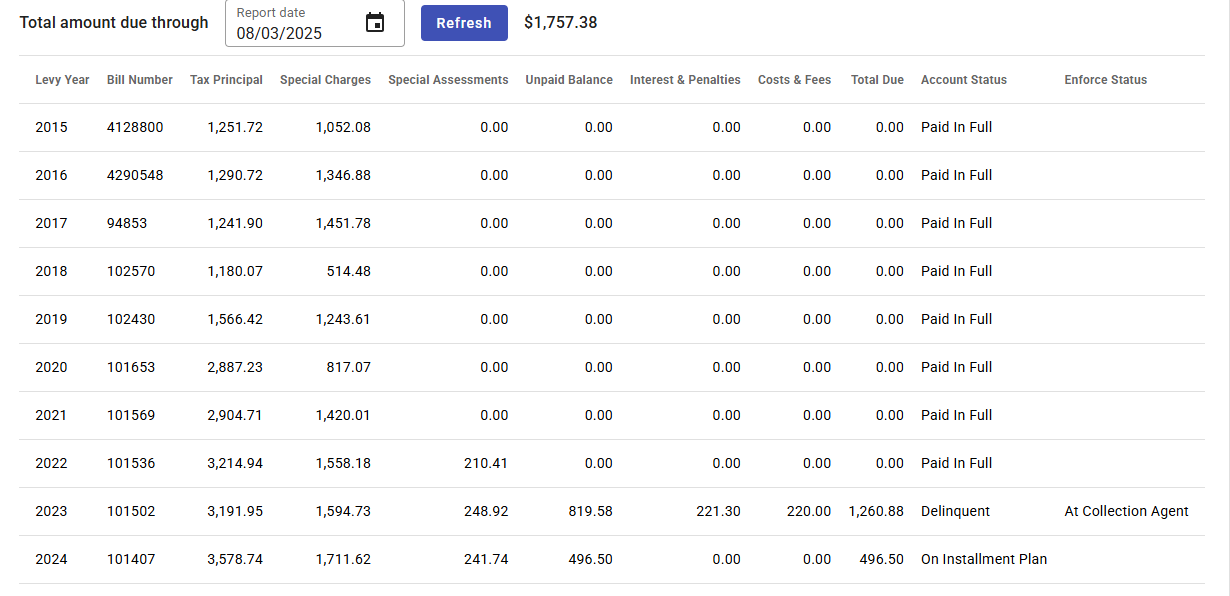Click the Interest & Penalties header
This screenshot has width=1230, height=596.
685,80
